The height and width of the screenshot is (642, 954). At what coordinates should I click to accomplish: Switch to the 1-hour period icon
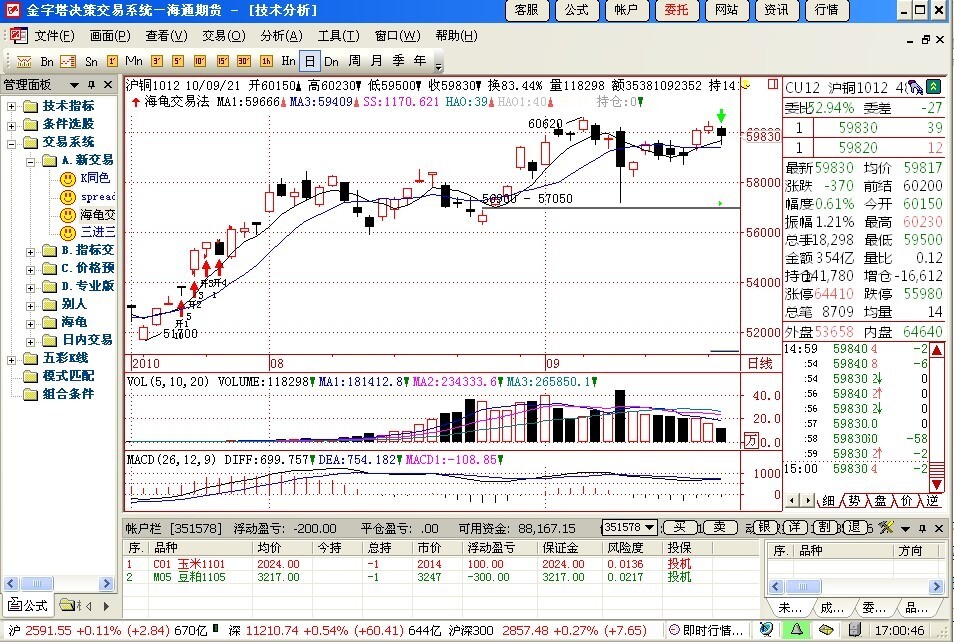coord(266,61)
